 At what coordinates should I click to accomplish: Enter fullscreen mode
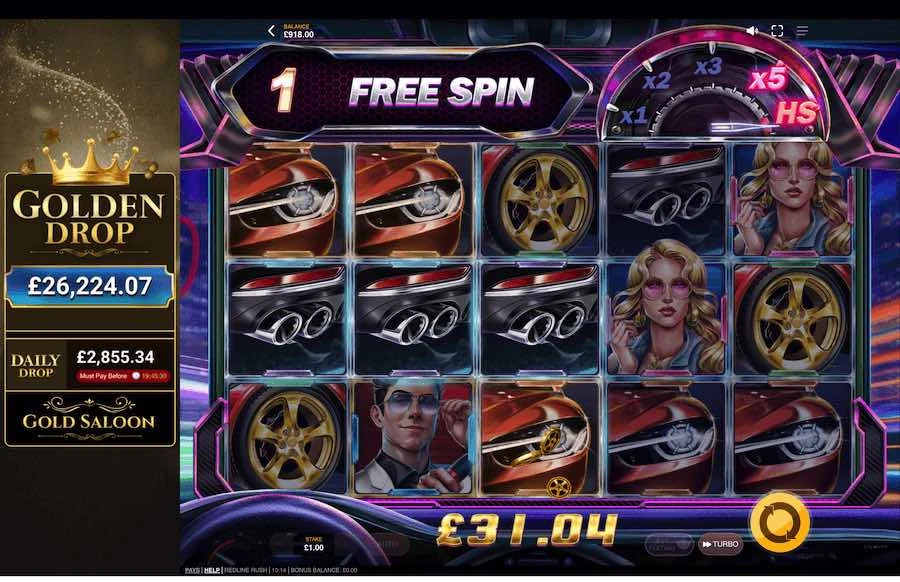click(777, 31)
